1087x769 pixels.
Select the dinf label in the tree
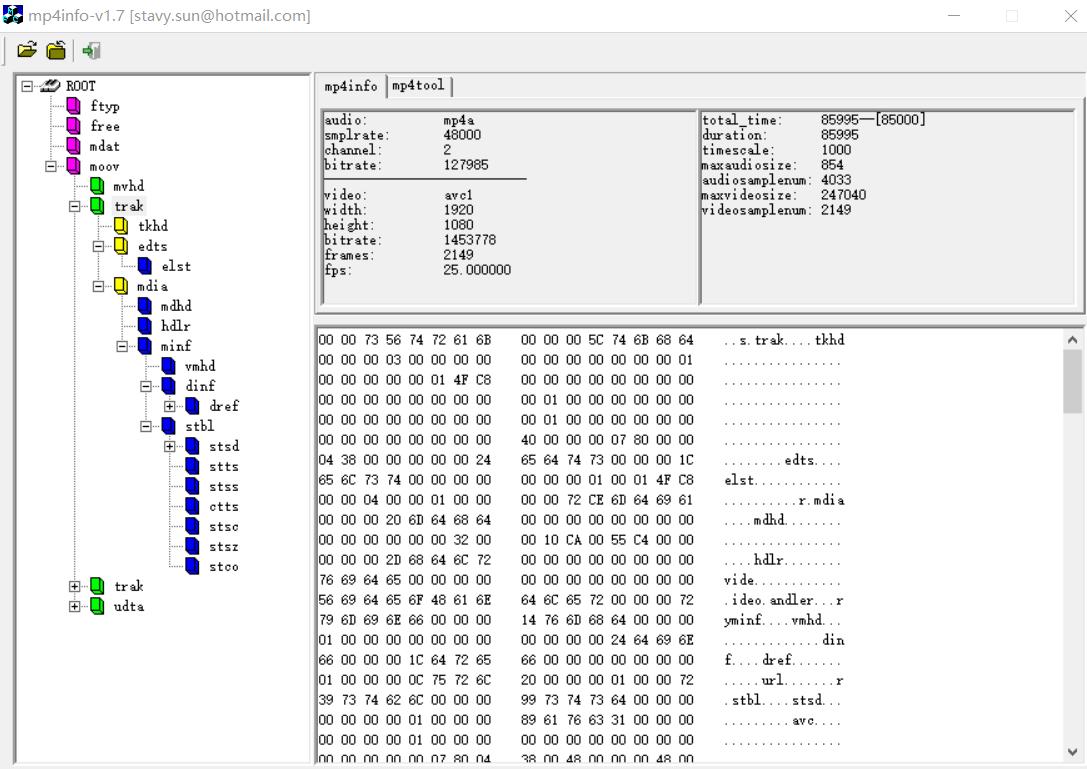[200, 386]
